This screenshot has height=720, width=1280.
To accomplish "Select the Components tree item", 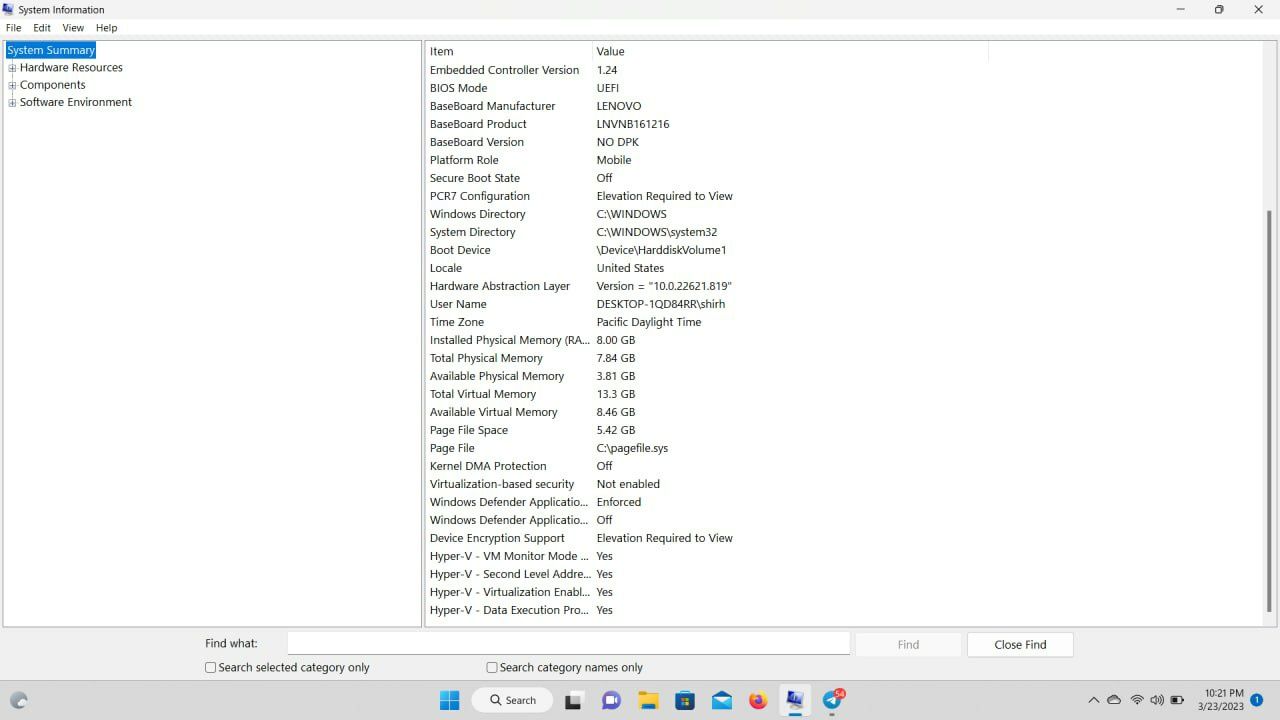I will (x=52, y=85).
